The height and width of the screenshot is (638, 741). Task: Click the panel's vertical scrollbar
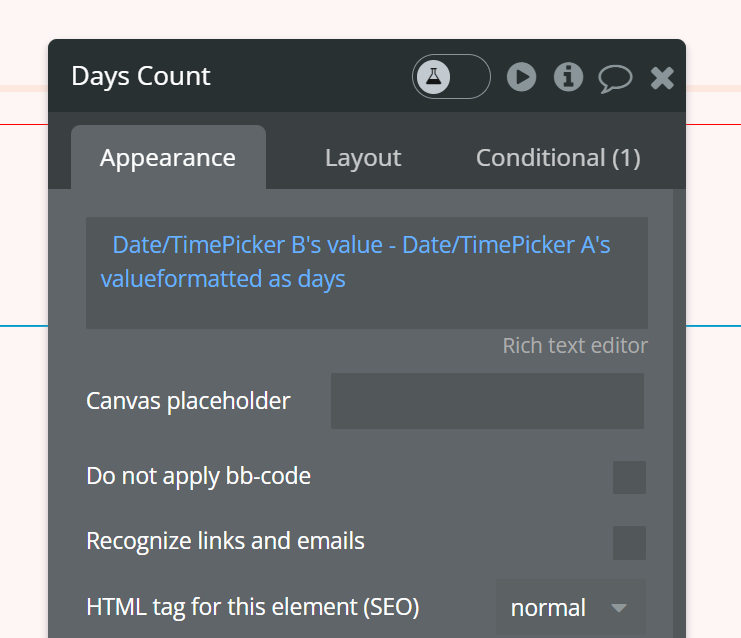click(679, 400)
